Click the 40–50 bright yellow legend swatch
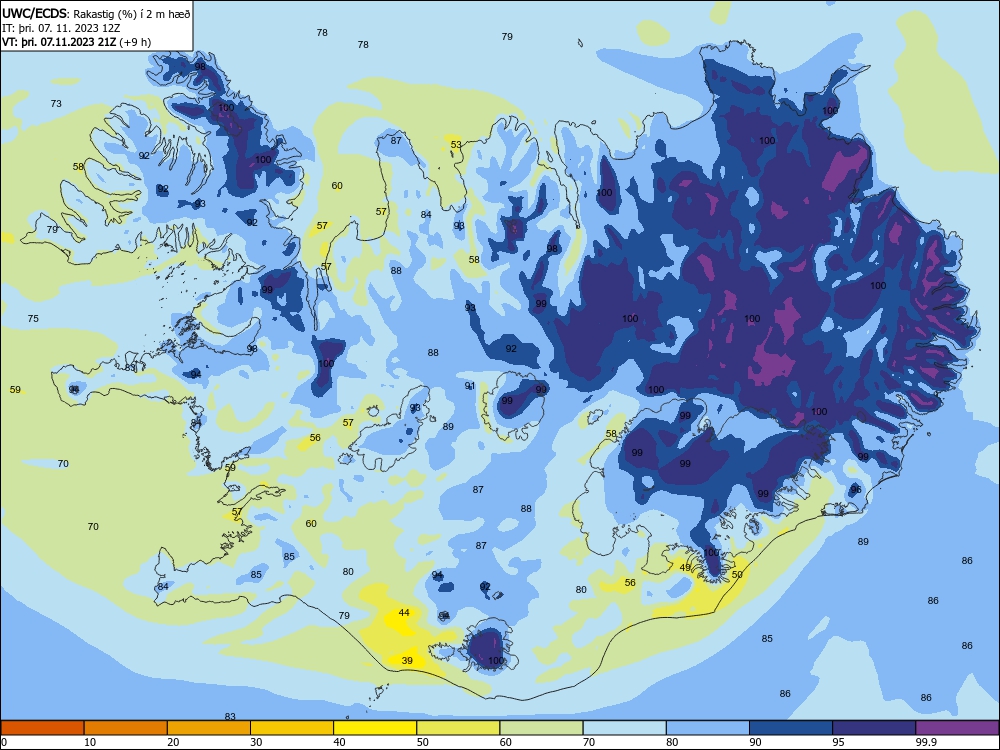This screenshot has height=750, width=1000. tap(375, 728)
